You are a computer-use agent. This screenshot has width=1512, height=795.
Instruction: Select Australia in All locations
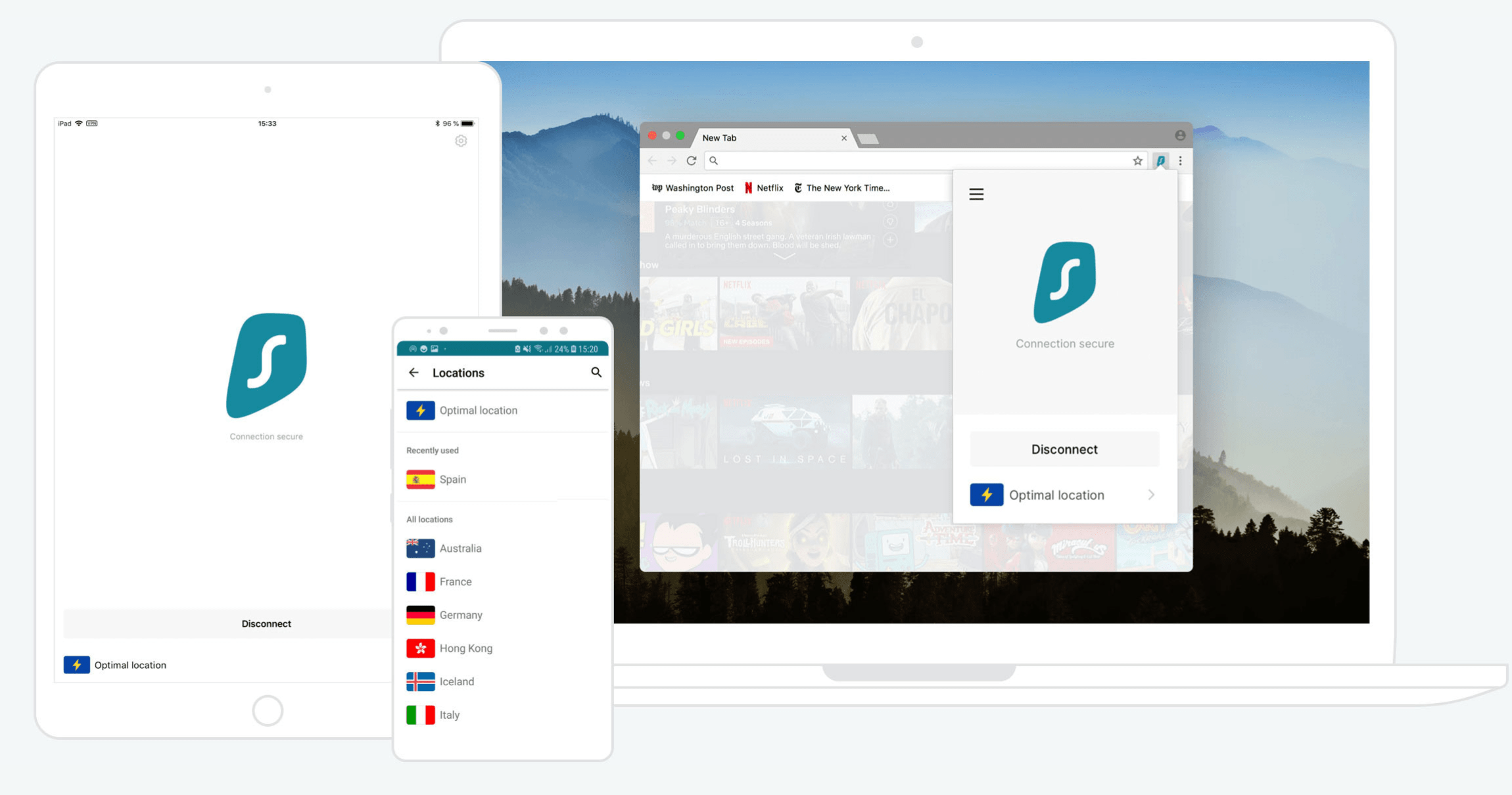coord(503,548)
